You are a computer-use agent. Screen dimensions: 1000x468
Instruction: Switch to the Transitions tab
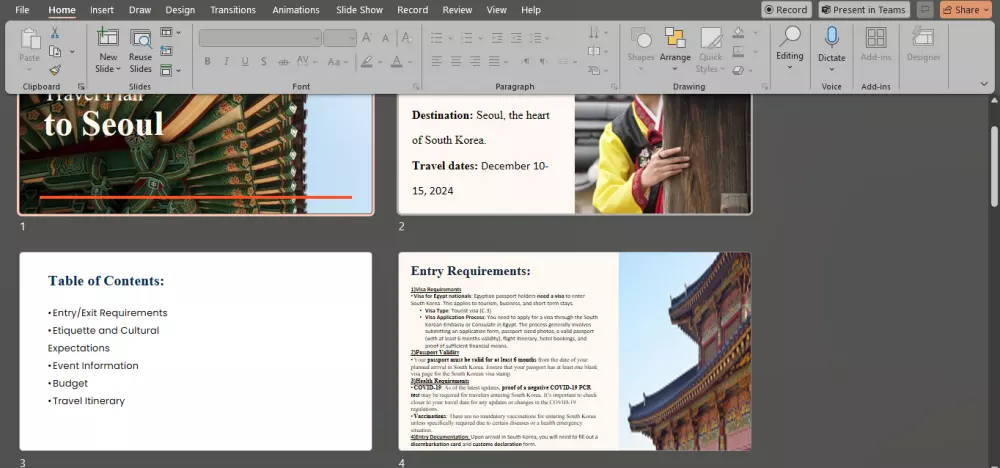233,10
